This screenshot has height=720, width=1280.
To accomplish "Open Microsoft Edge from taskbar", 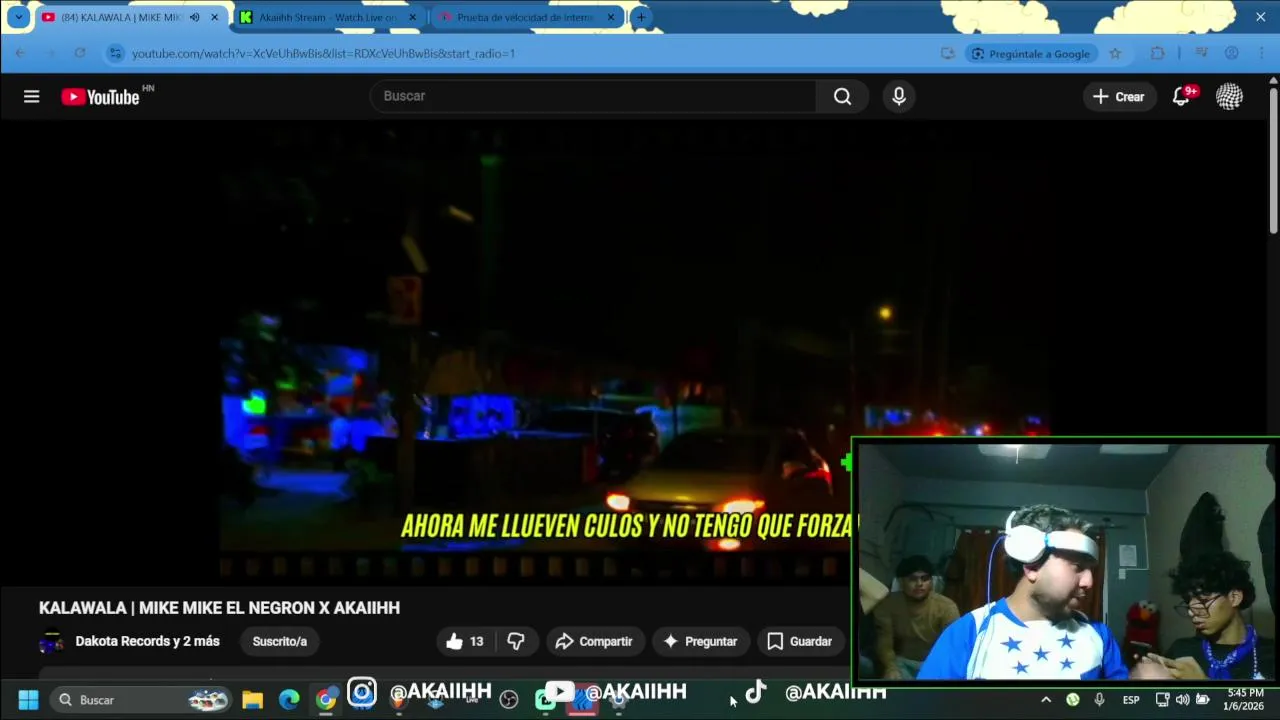I will point(289,700).
